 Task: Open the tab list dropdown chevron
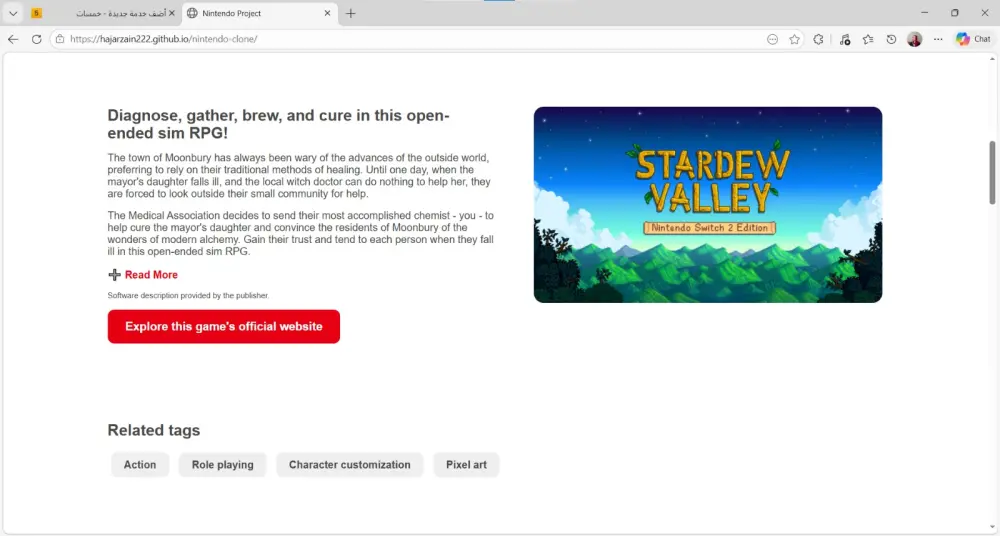coord(13,13)
